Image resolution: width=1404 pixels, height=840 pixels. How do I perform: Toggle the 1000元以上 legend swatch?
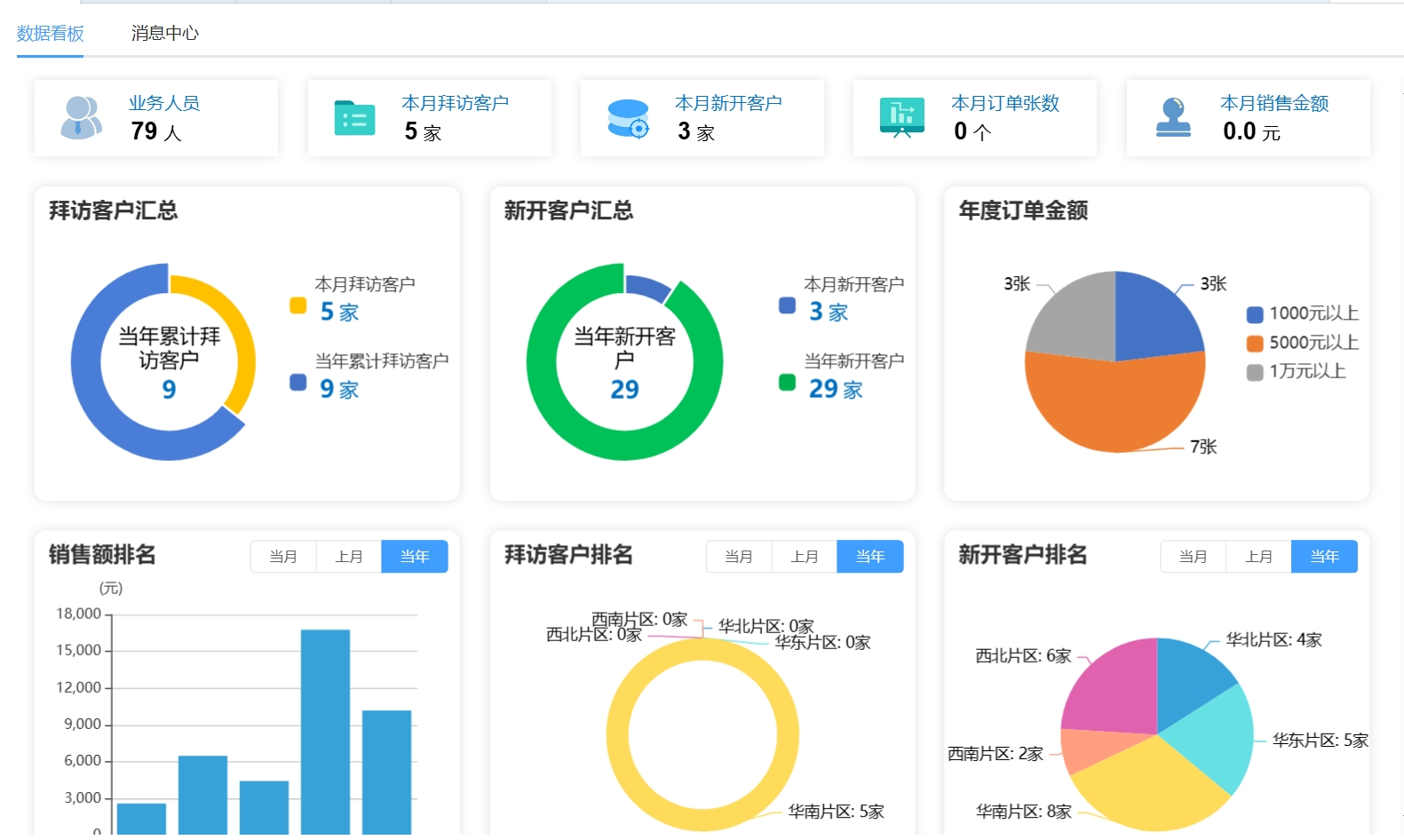(1255, 314)
